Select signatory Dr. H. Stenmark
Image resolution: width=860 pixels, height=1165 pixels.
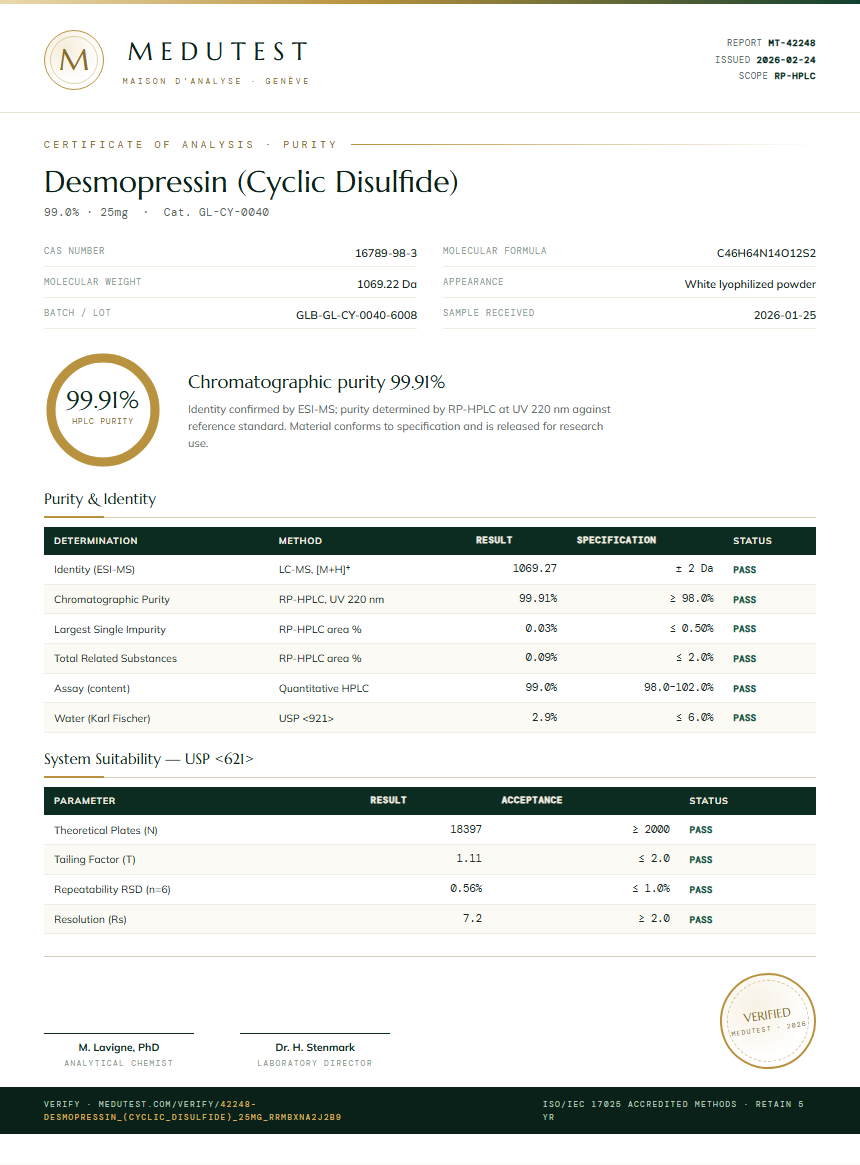(314, 1048)
